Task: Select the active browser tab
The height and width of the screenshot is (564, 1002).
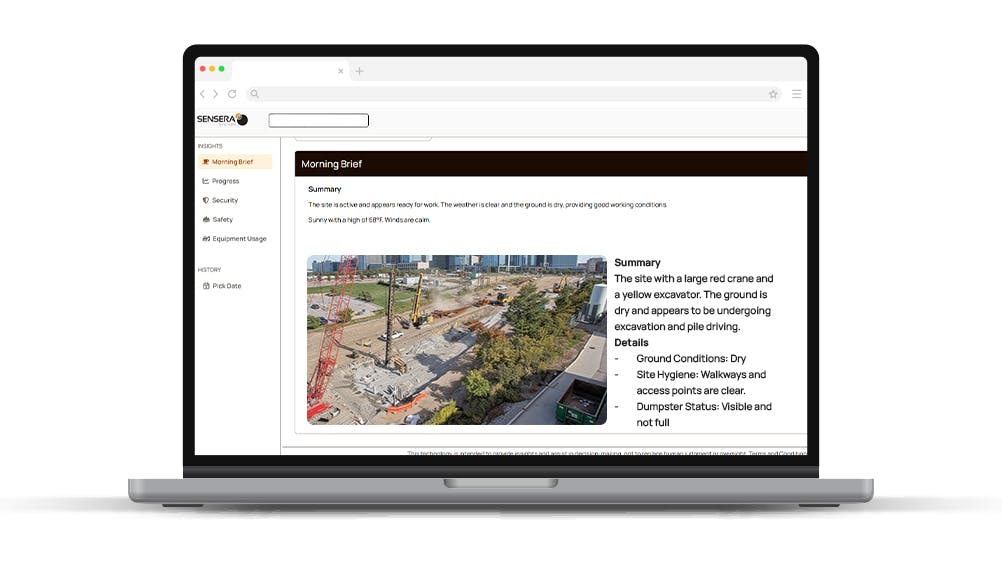Action: pyautogui.click(x=285, y=71)
